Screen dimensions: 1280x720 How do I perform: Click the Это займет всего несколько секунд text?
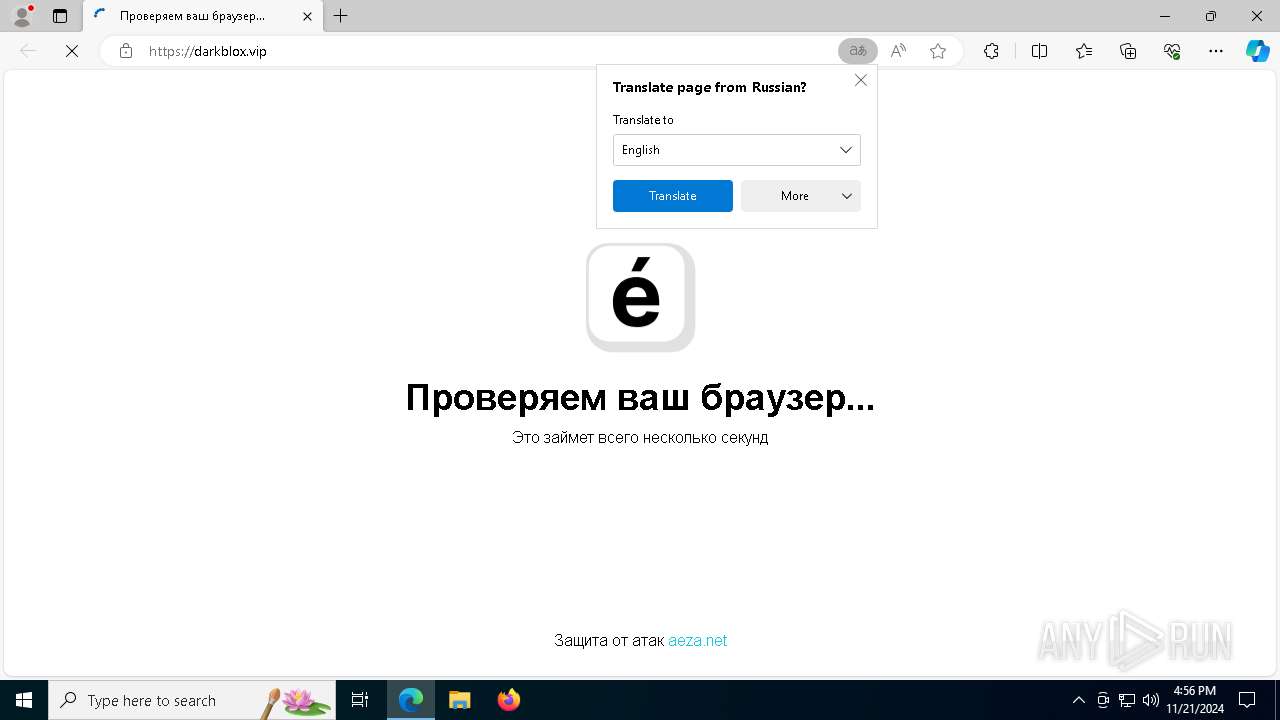pos(640,437)
